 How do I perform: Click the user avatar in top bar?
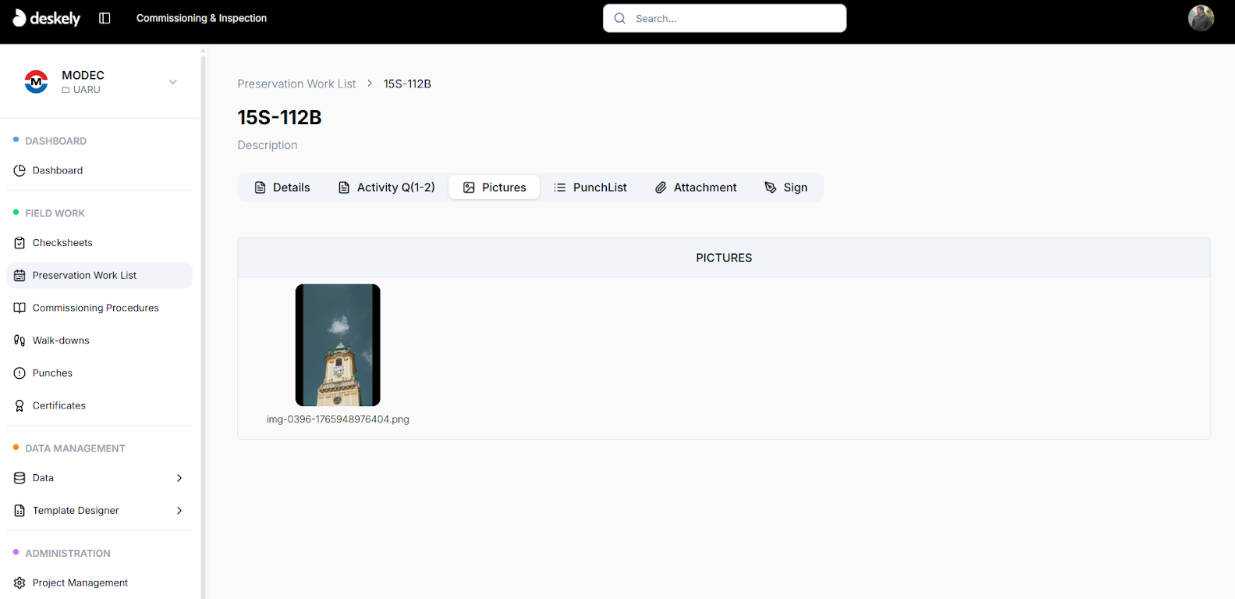click(x=1200, y=18)
